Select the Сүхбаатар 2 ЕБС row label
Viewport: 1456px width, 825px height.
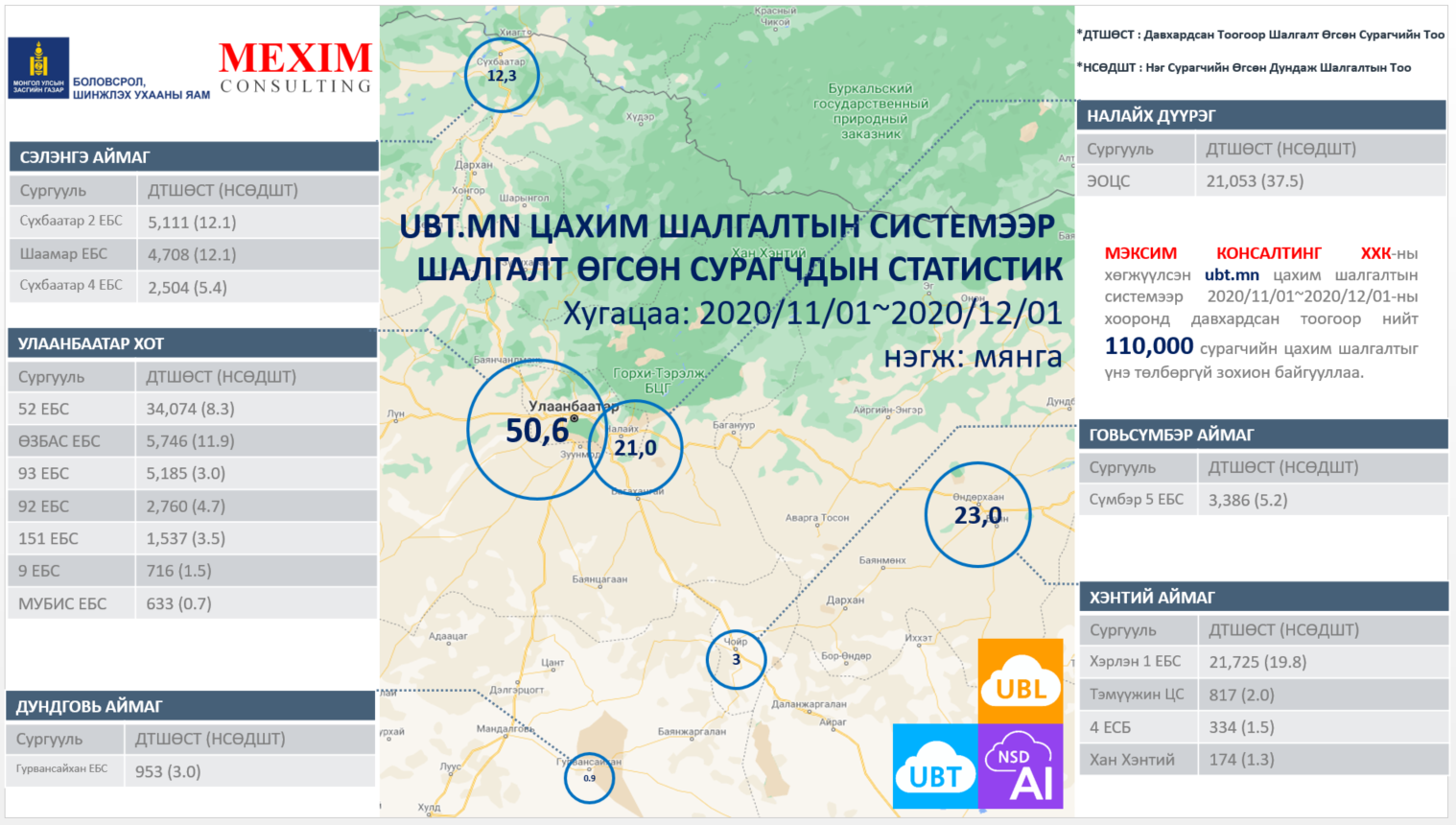point(71,221)
